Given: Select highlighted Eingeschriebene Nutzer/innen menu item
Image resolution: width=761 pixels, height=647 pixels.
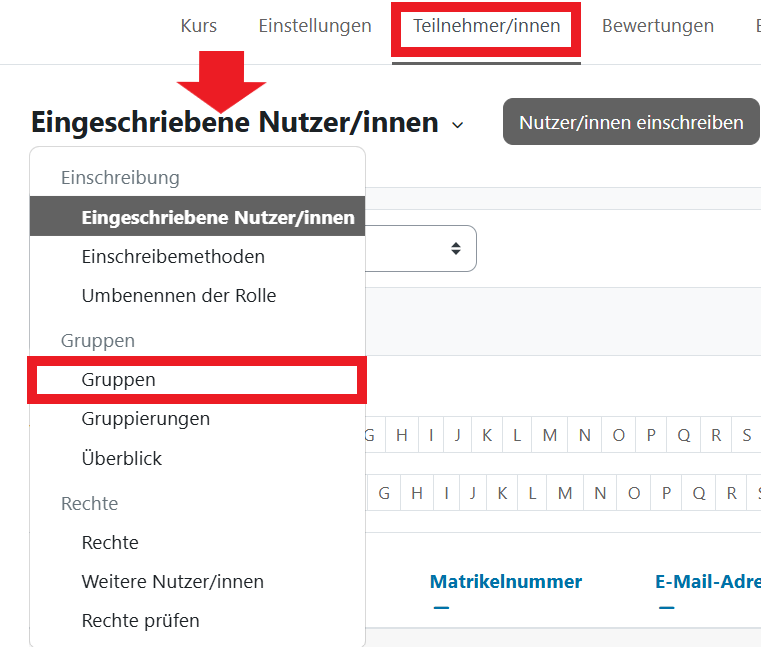Looking at the screenshot, I should click(218, 217).
